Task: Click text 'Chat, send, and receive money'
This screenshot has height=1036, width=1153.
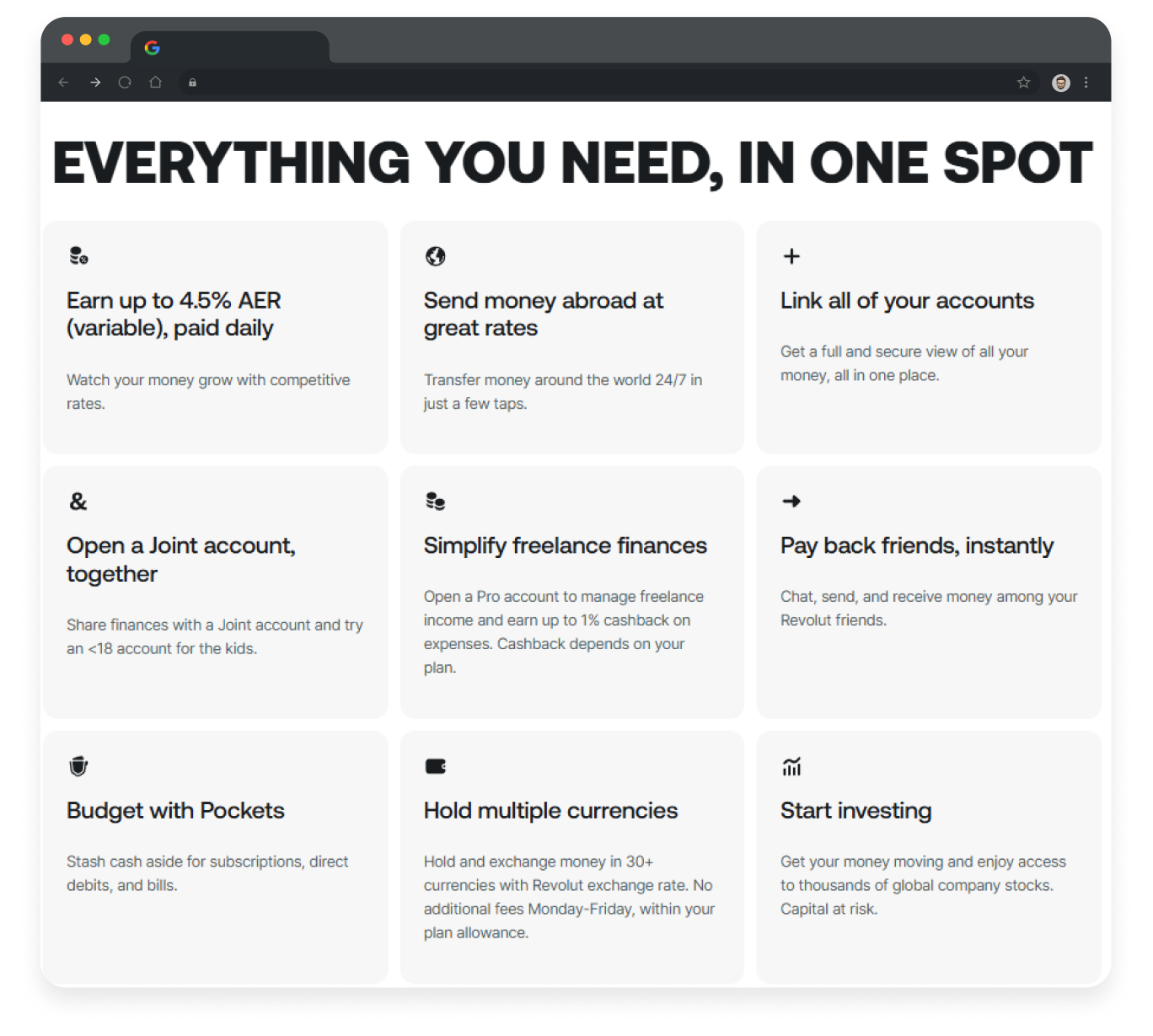Action: click(x=887, y=597)
